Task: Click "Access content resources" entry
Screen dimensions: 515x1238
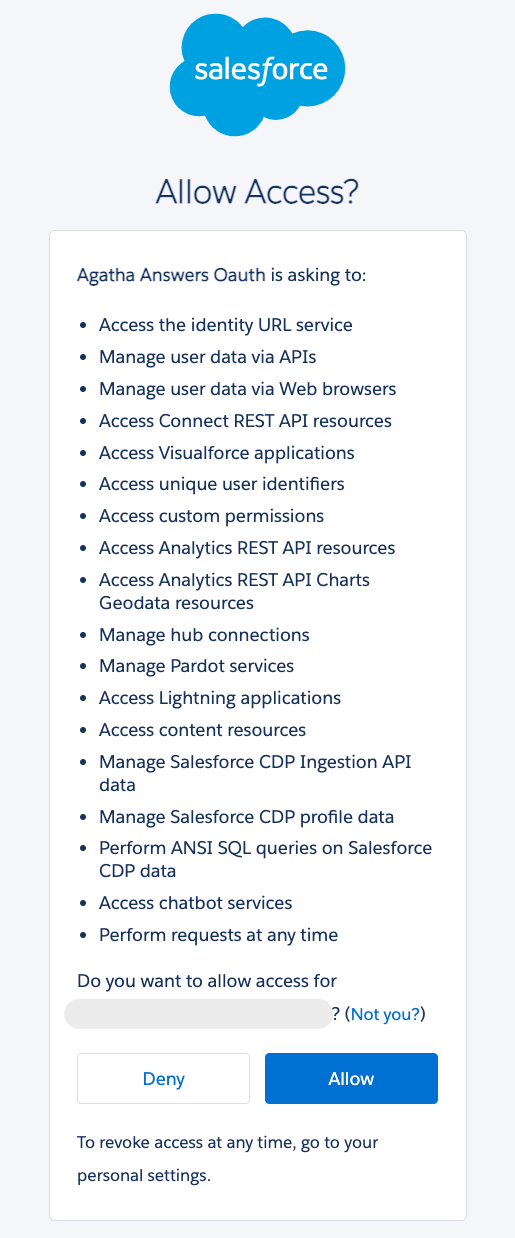Action: [202, 730]
